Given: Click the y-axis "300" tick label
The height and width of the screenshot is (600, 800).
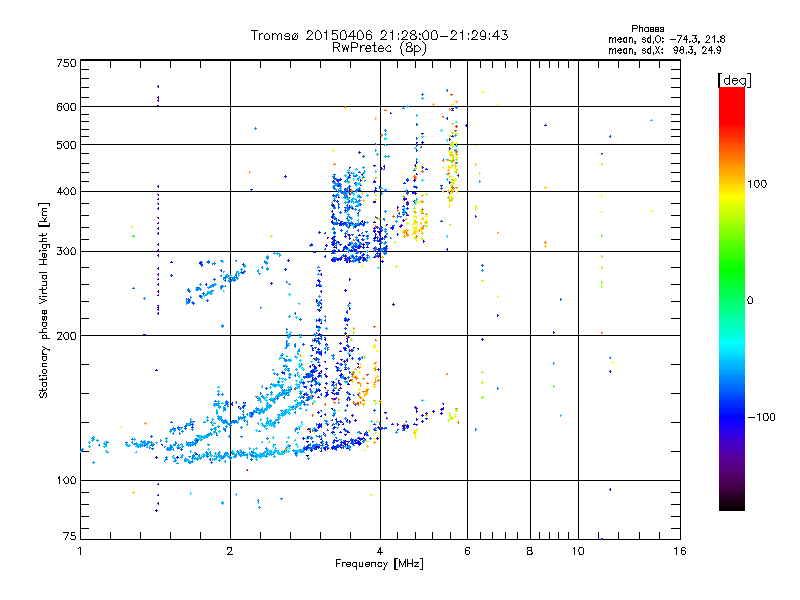Looking at the screenshot, I should click(x=66, y=252).
